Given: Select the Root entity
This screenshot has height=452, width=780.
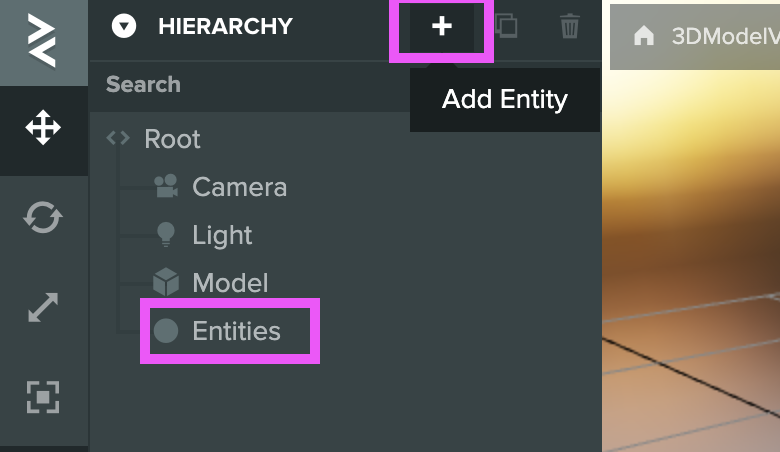Looking at the screenshot, I should [x=172, y=139].
